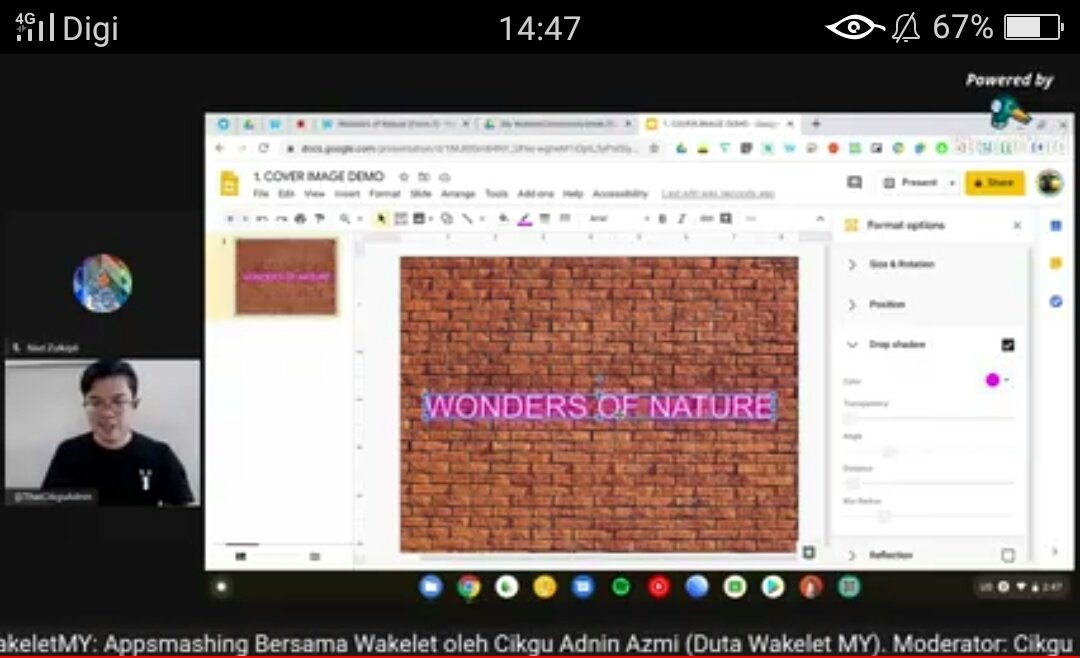Viewport: 1080px width, 658px height.
Task: Collapse the Drop shadow section
Action: (x=852, y=345)
